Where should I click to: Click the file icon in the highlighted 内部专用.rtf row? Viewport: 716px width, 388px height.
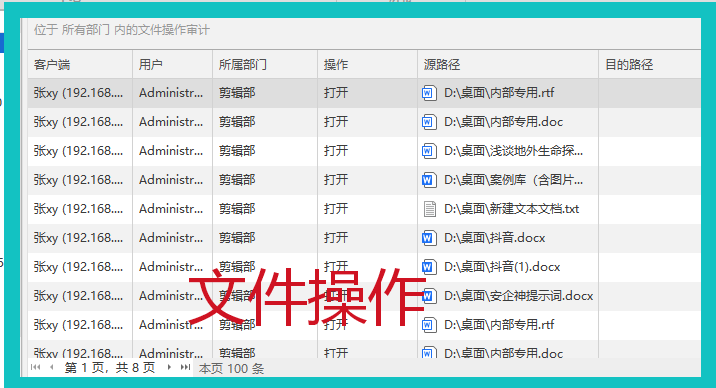[x=429, y=93]
